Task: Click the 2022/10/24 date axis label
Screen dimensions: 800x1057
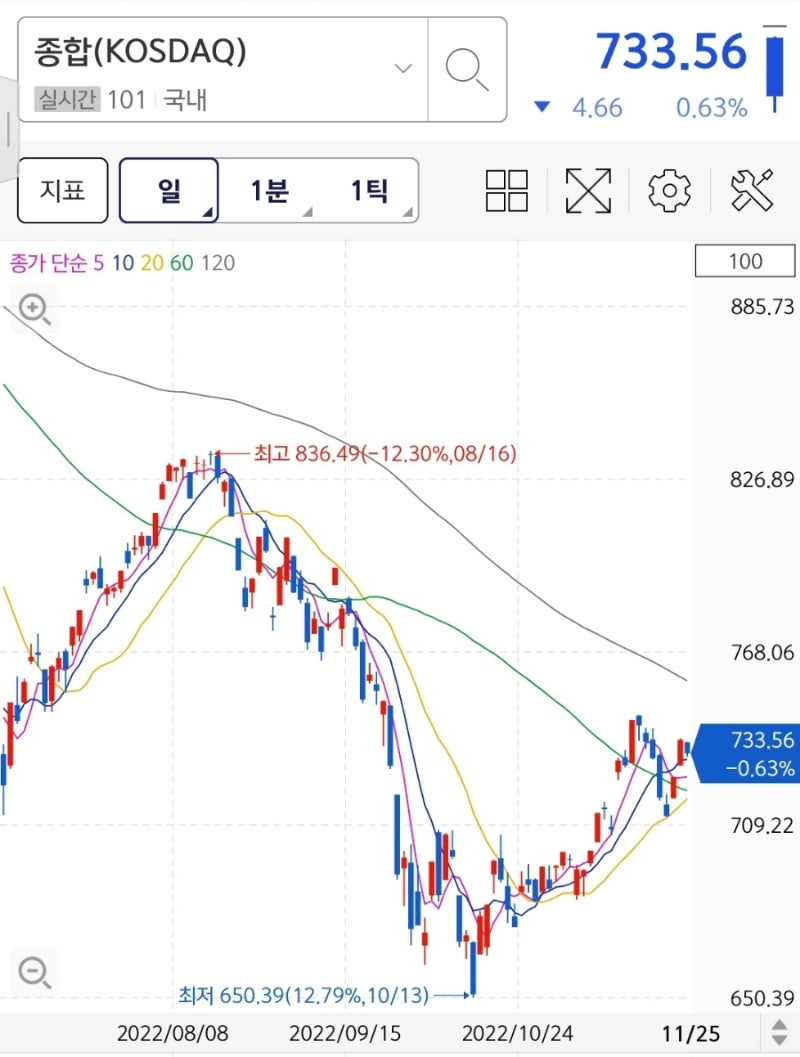Action: click(x=518, y=1033)
